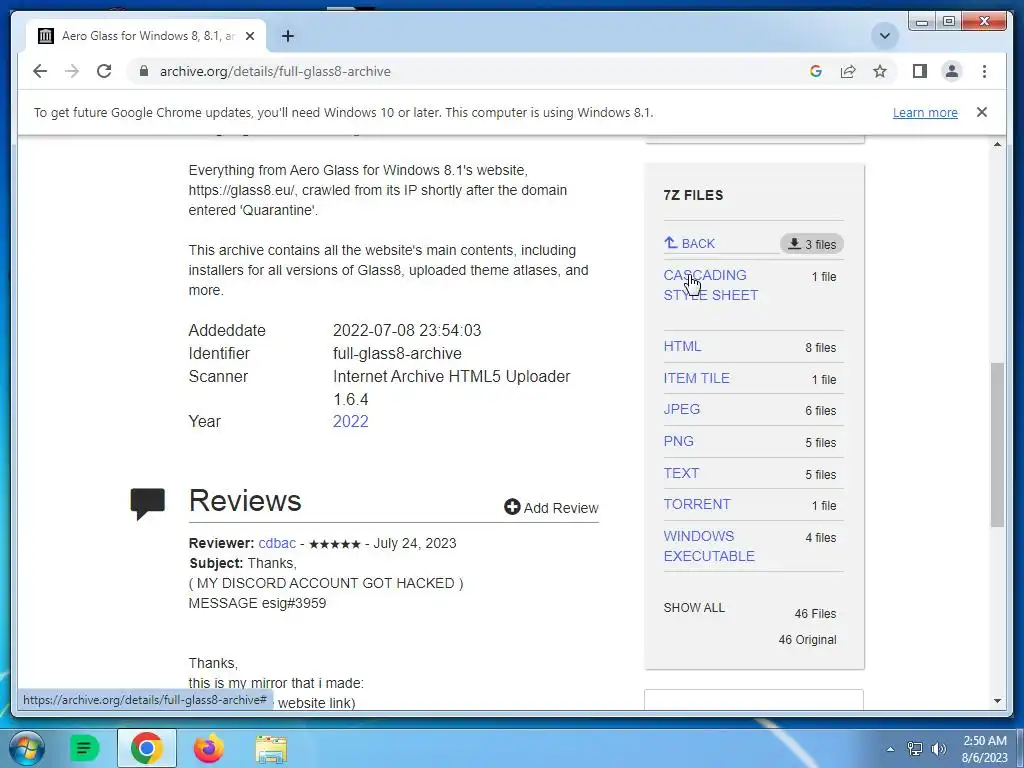
Task: Click the '7Z FILES' heading
Action: point(694,195)
